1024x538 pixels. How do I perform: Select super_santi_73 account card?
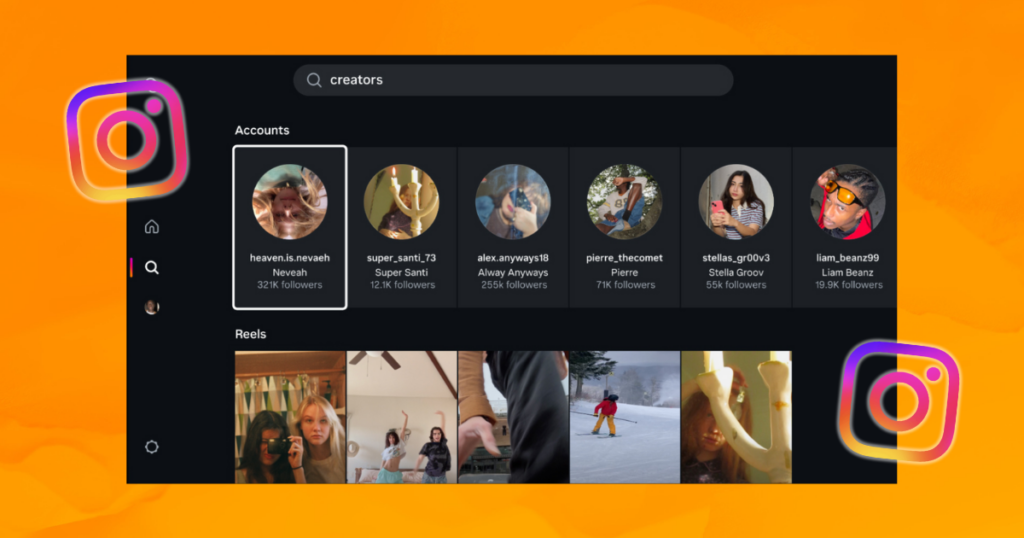[401, 227]
